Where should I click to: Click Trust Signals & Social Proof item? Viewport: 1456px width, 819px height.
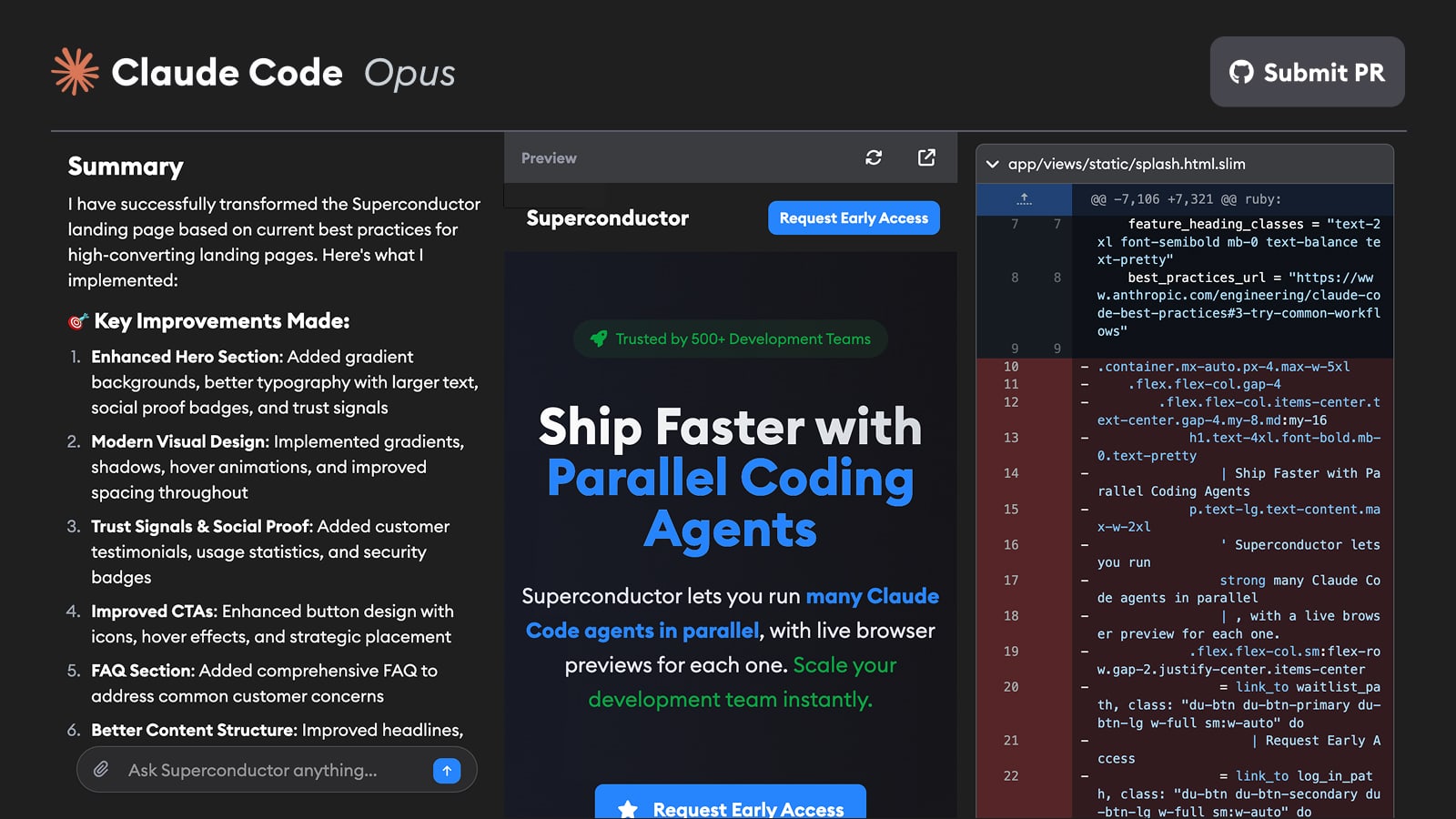pos(270,551)
